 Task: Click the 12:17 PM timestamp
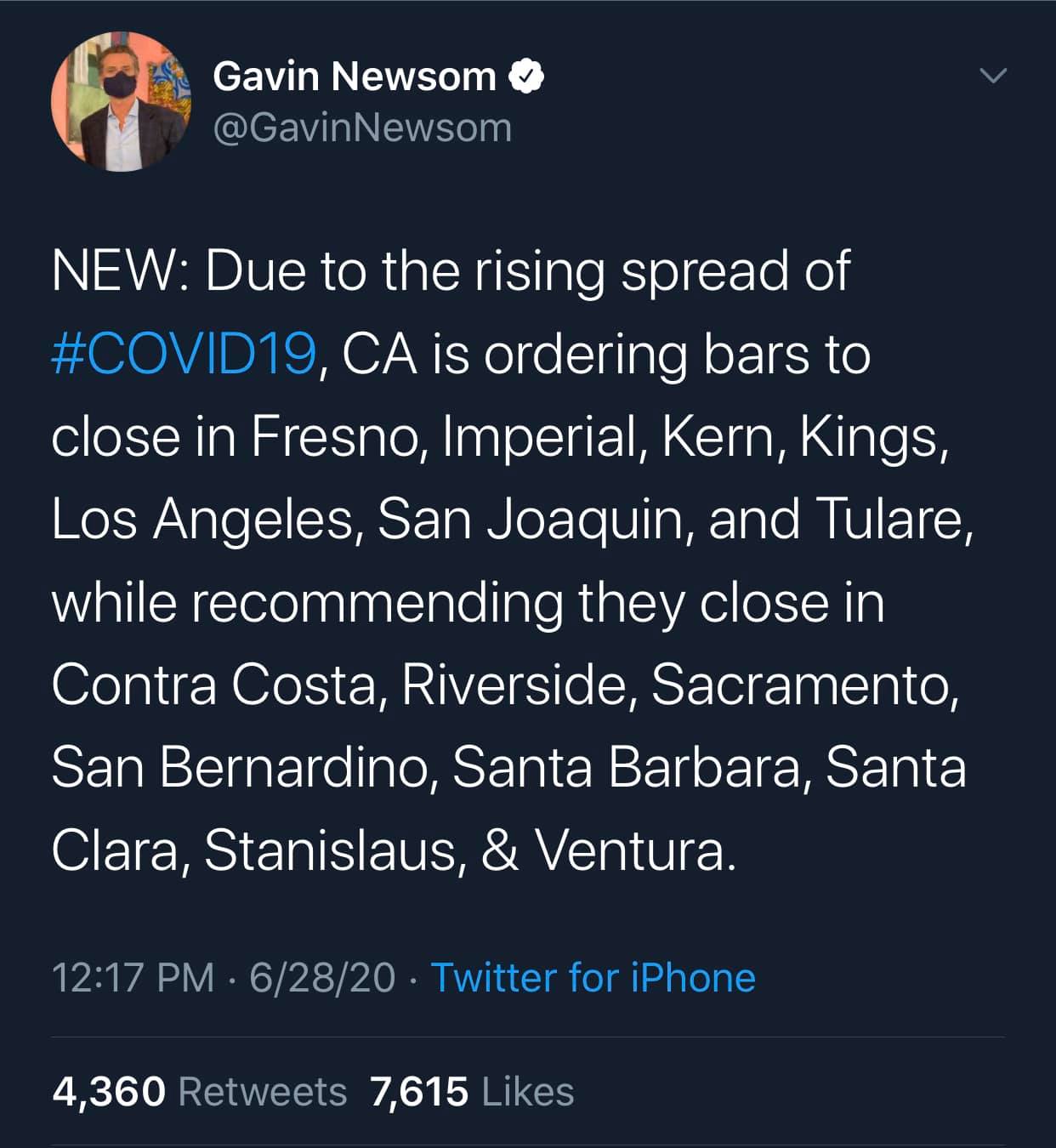[133, 977]
